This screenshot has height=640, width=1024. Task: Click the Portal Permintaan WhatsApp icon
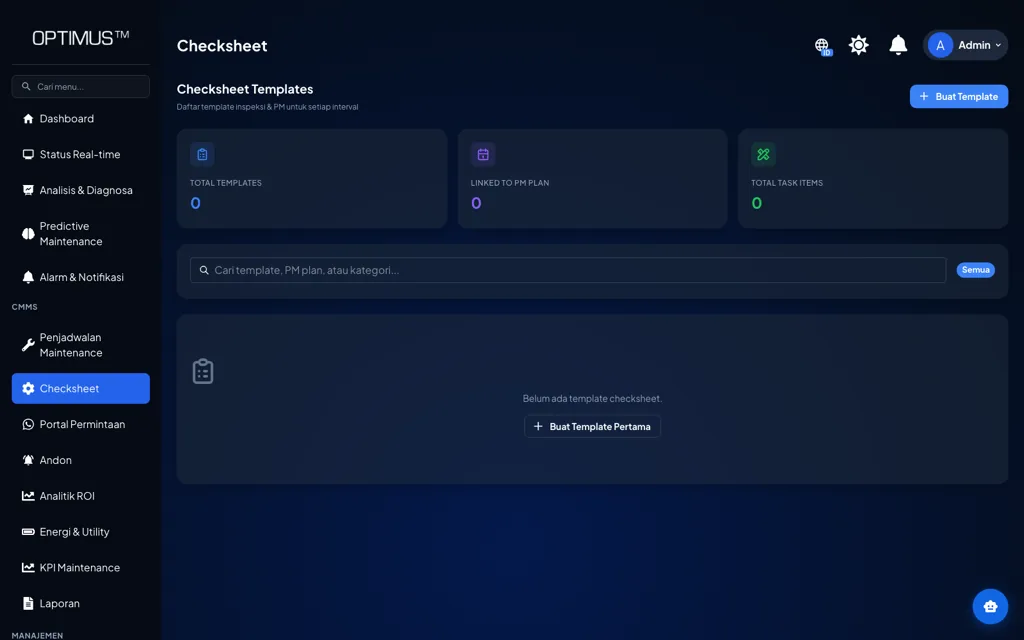28,424
